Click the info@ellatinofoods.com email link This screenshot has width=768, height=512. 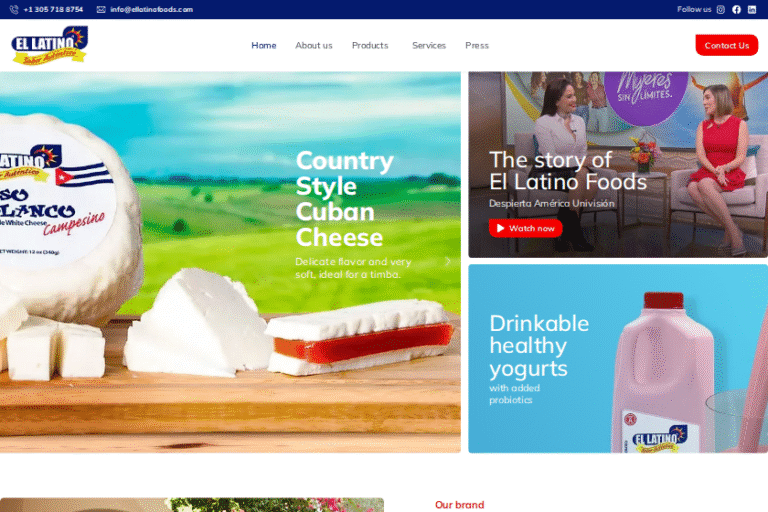click(x=151, y=9)
